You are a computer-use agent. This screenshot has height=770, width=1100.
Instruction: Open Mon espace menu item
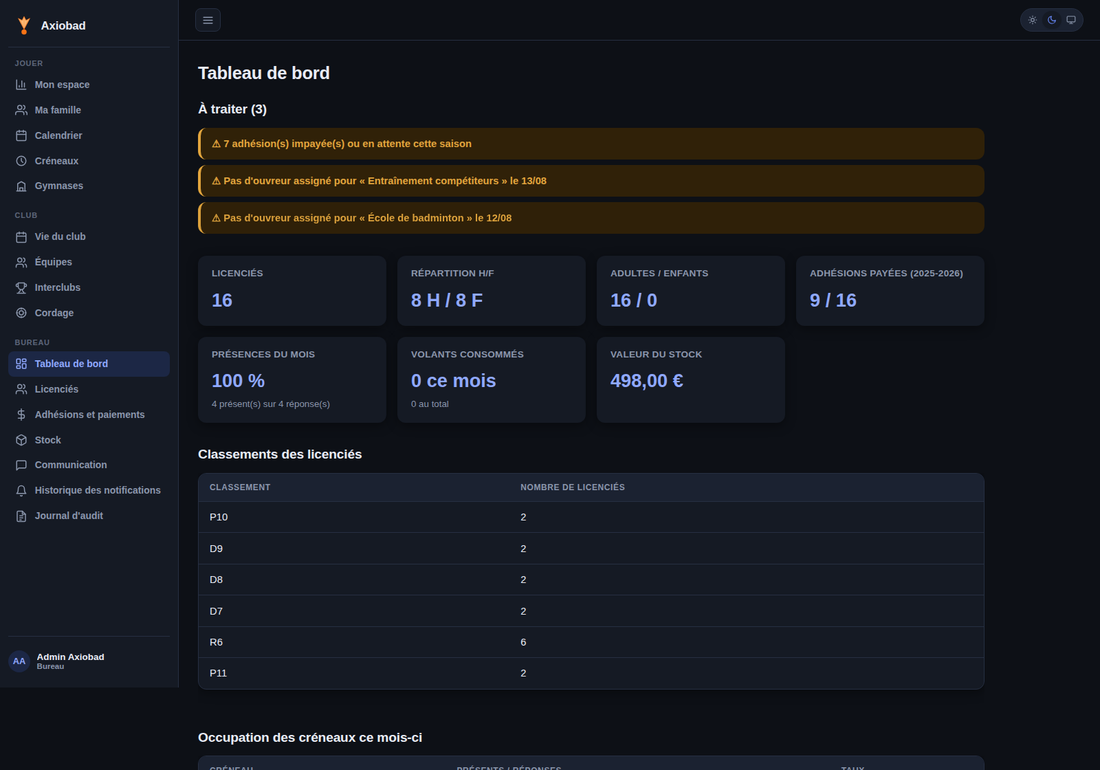coord(89,85)
